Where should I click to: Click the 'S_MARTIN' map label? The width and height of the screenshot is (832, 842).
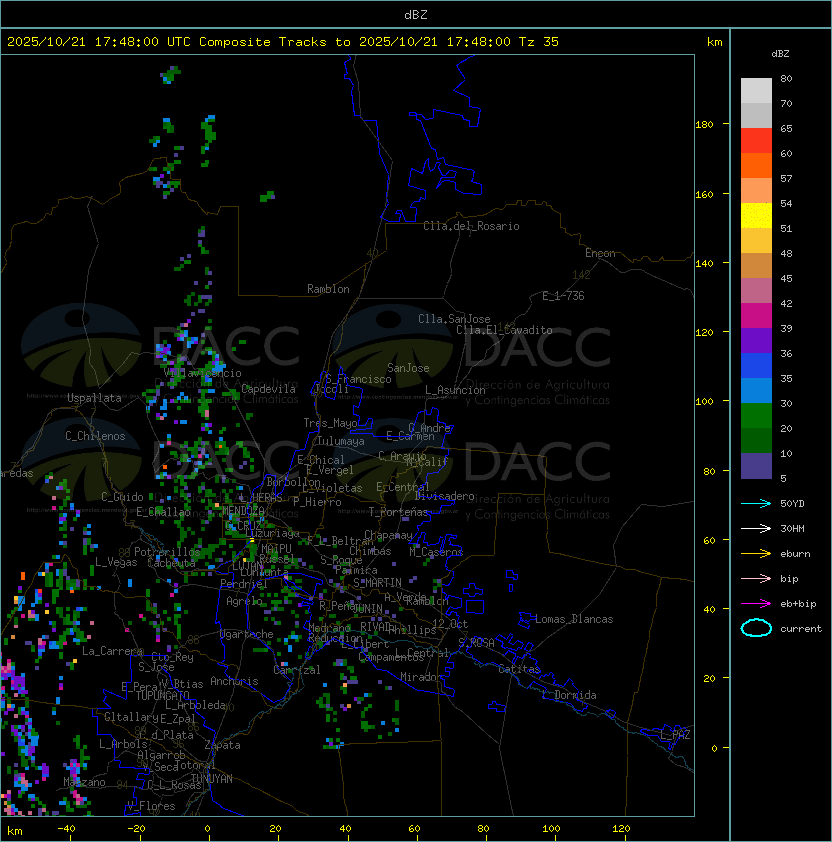(378, 583)
